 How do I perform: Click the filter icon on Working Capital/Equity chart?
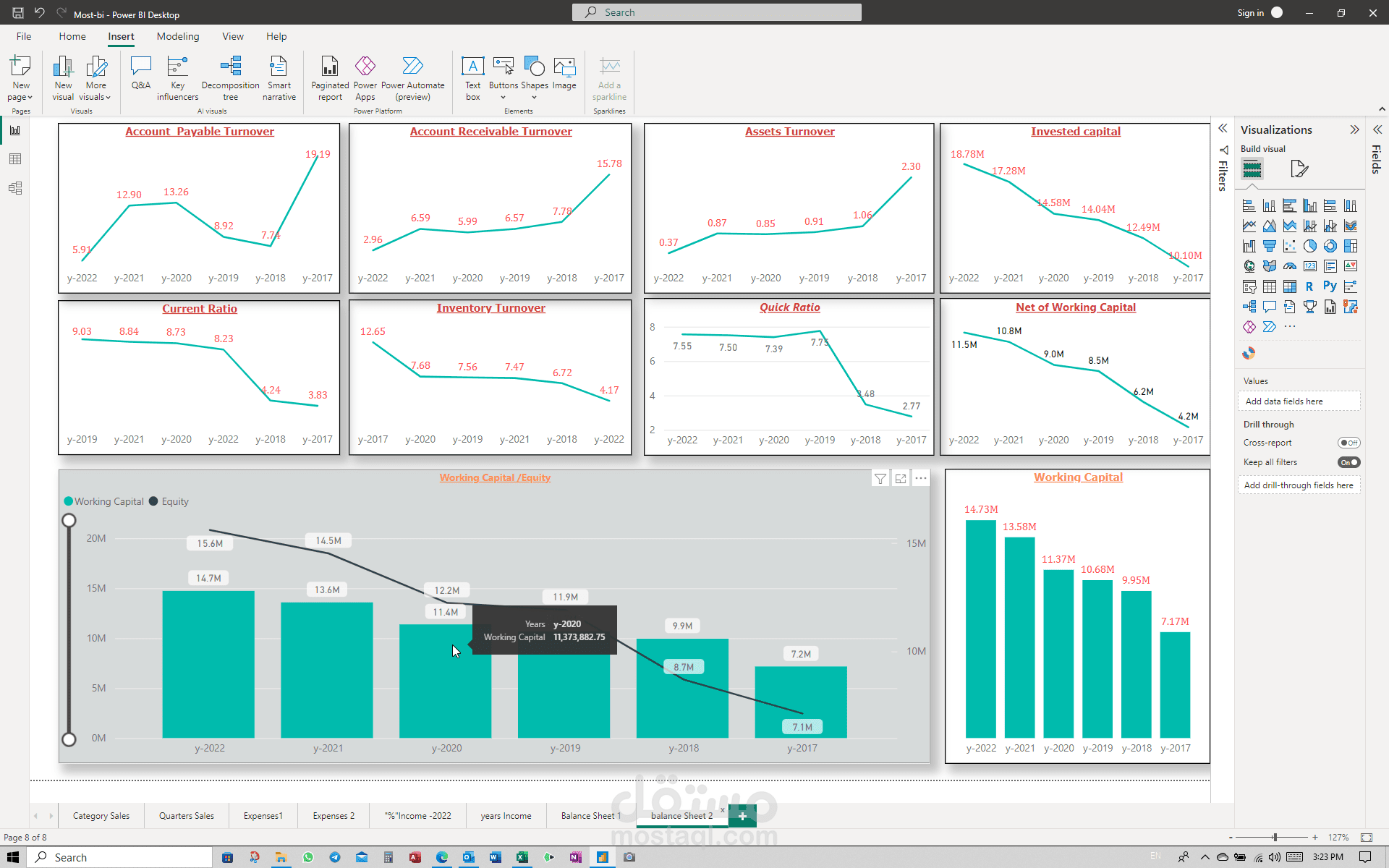[x=880, y=478]
